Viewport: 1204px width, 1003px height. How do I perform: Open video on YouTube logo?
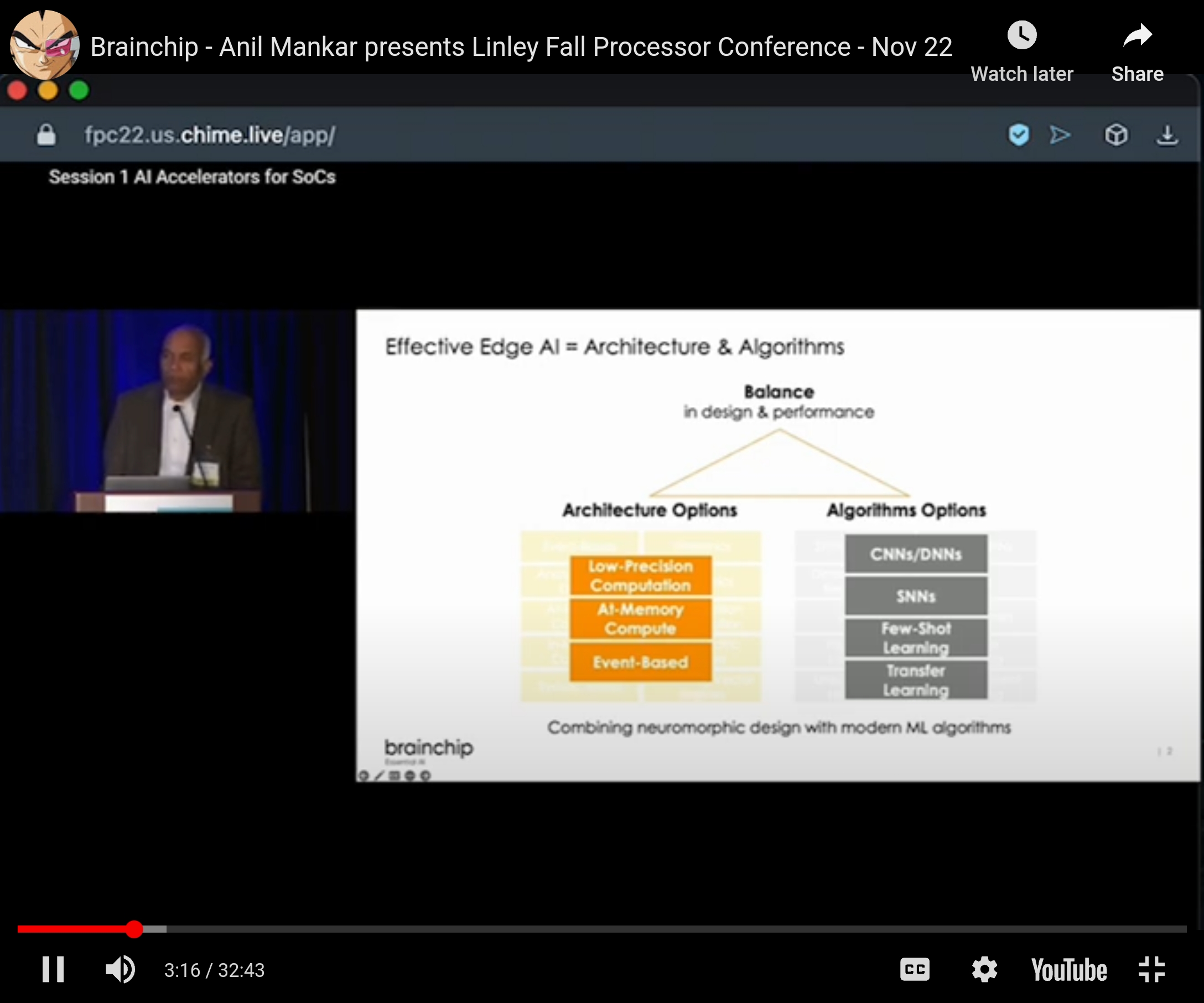tap(1068, 970)
